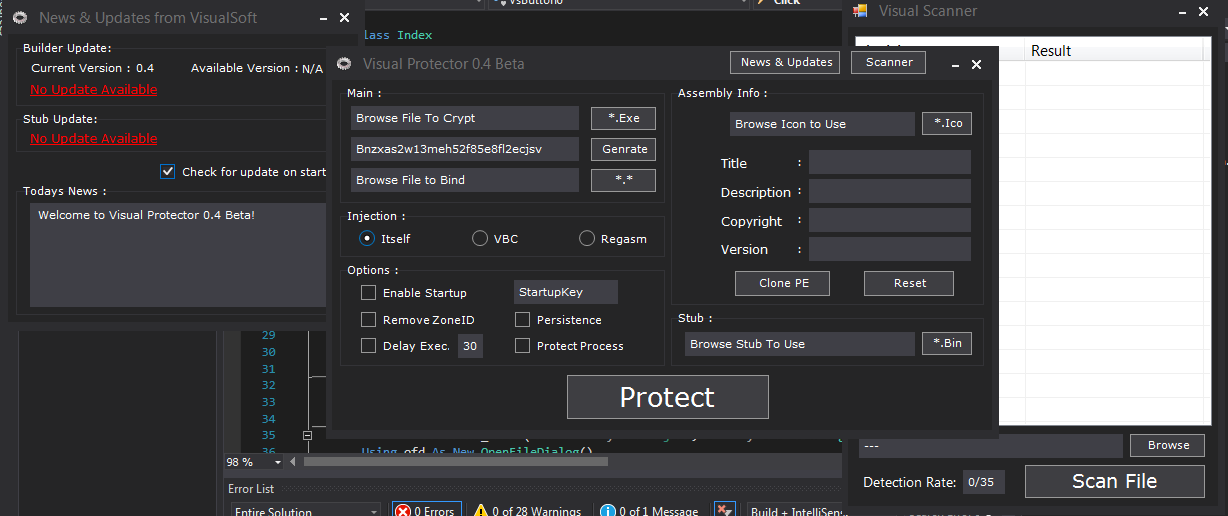The height and width of the screenshot is (516, 1228).
Task: Click the Description input field
Action: 890,192
